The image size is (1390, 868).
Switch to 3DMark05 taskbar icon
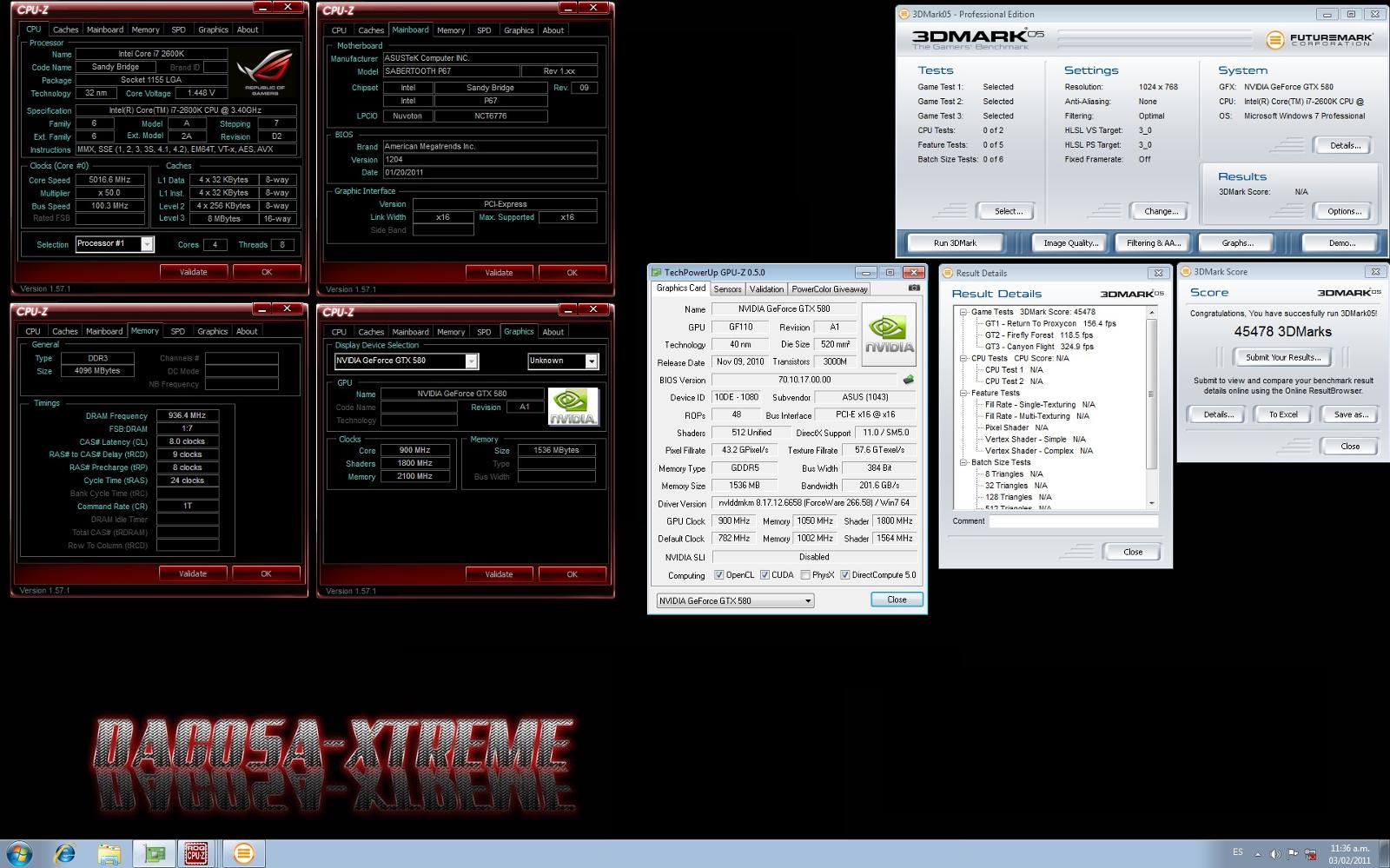(243, 854)
